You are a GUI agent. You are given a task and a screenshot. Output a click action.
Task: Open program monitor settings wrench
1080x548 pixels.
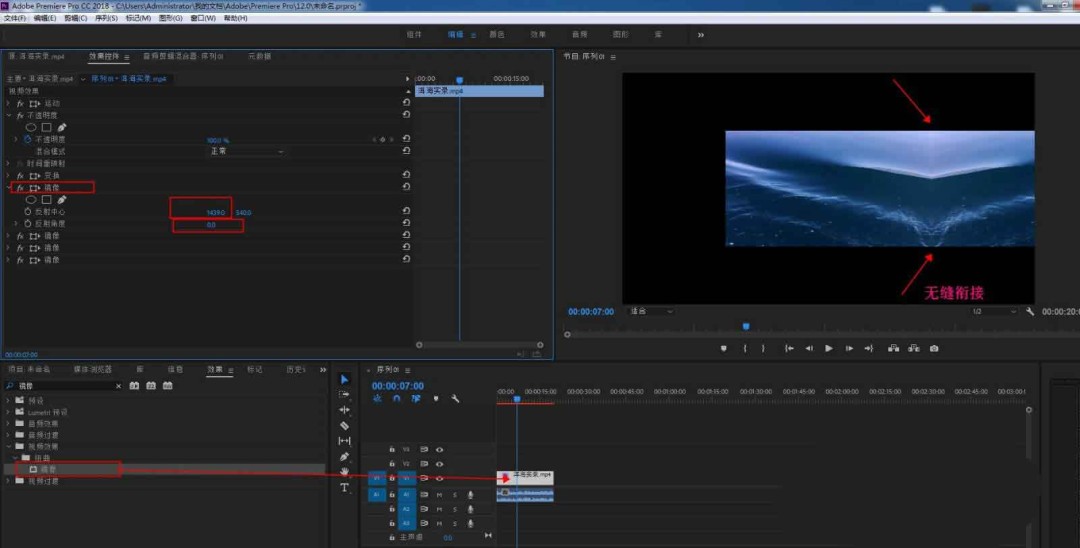1030,311
